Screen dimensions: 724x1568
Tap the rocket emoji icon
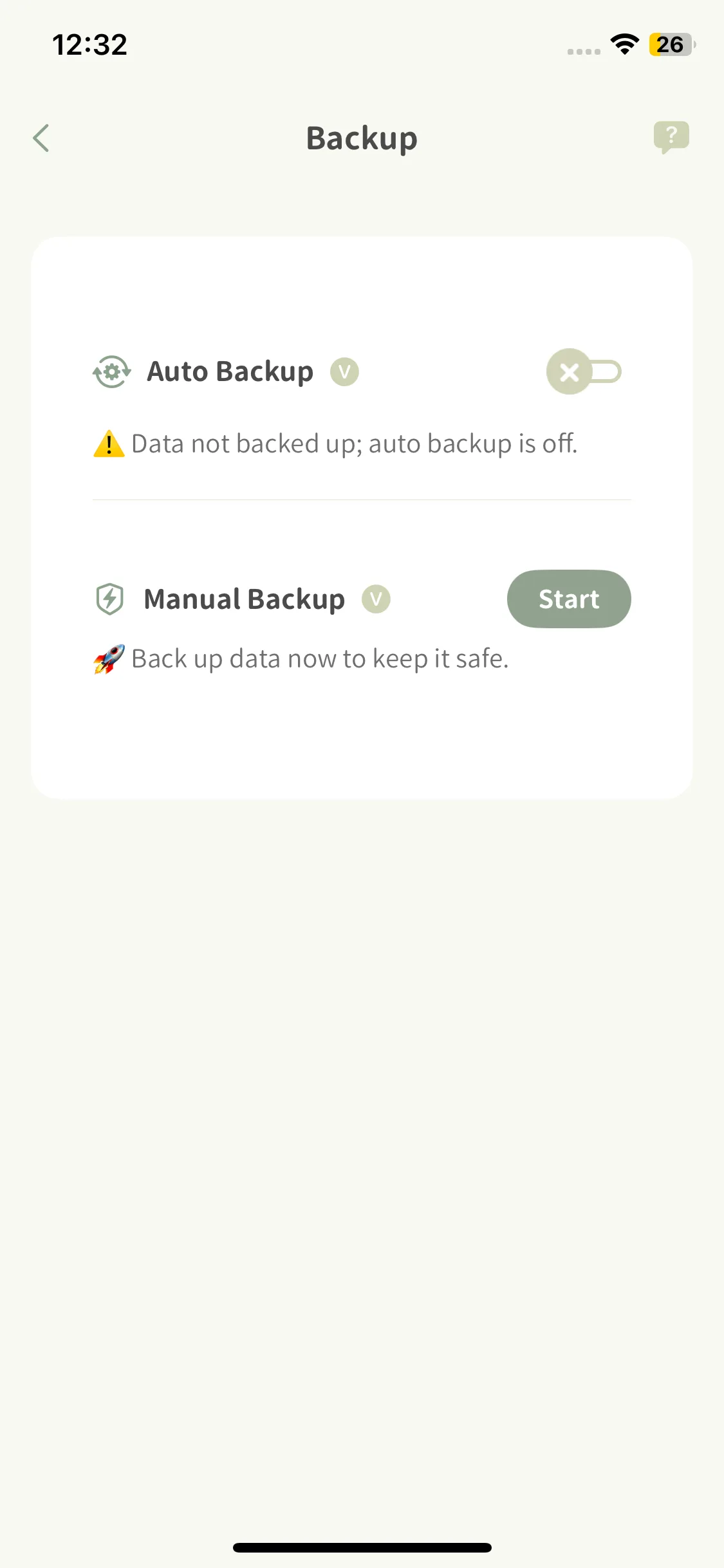pyautogui.click(x=109, y=659)
